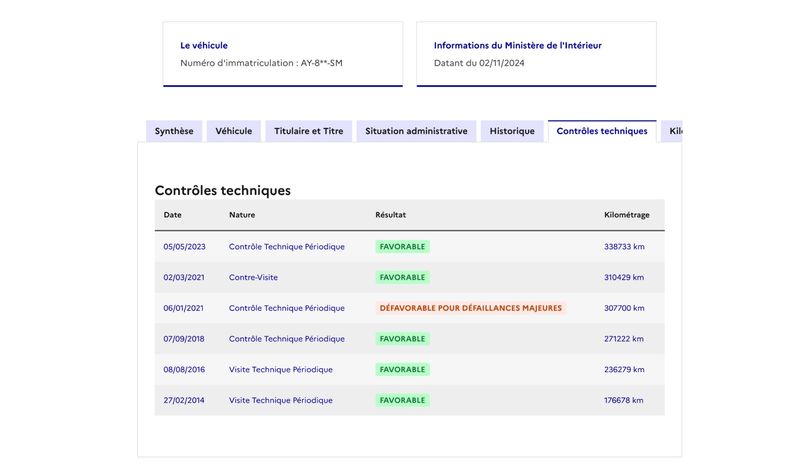Viewport: 800px width, 466px height.
Task: Select the date 02/03/2021
Action: tap(184, 277)
